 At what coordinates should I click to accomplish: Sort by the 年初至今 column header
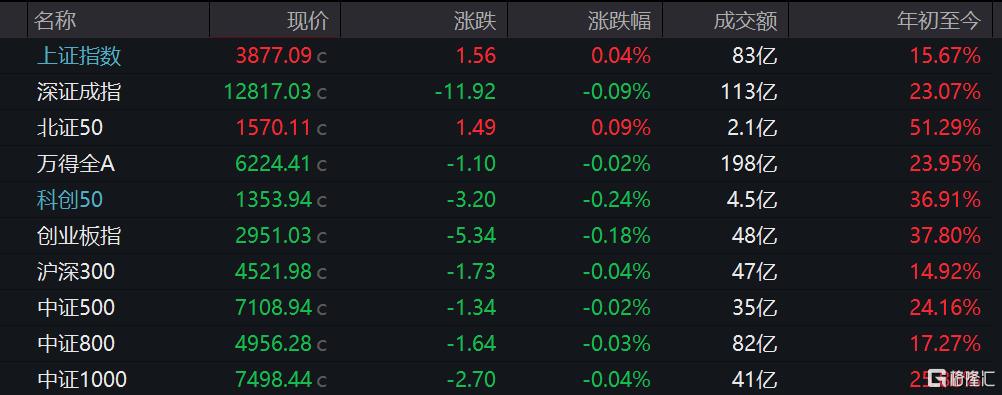[x=939, y=20]
